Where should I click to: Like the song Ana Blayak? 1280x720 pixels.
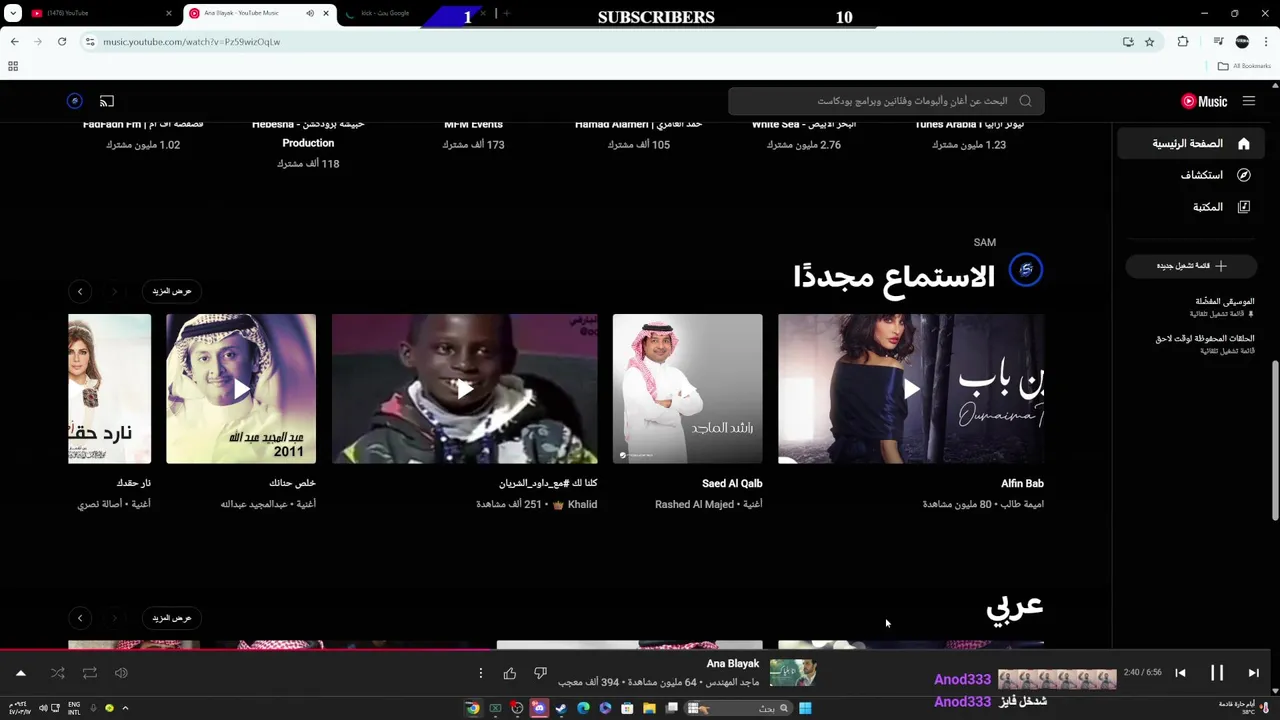click(x=510, y=674)
